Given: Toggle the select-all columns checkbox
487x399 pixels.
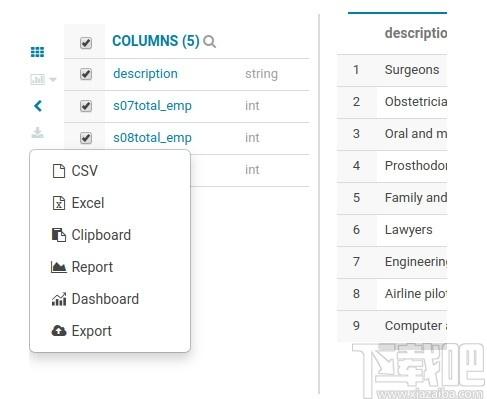Looking at the screenshot, I should (86, 43).
